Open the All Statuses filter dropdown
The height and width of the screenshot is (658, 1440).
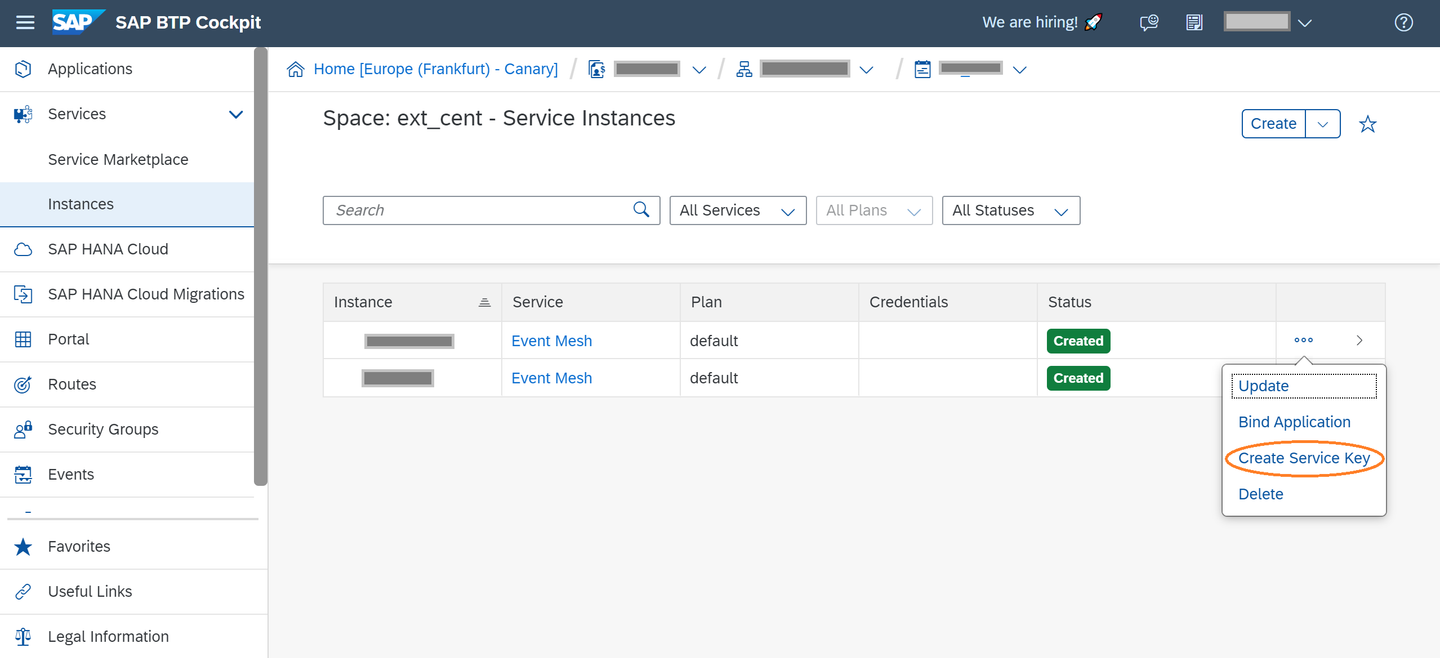pyautogui.click(x=1011, y=210)
